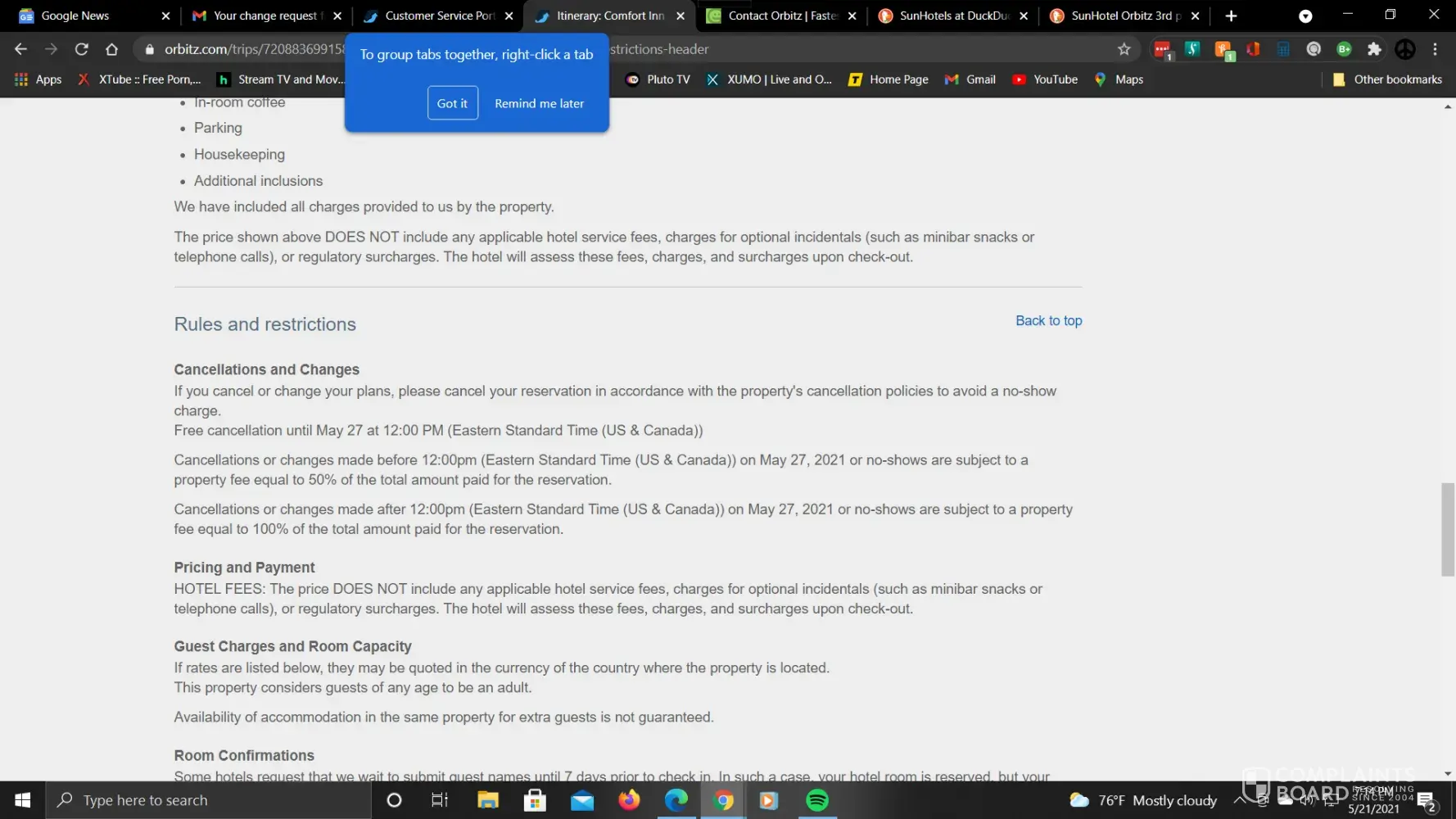Follow the Back to top link
The width and height of the screenshot is (1456, 819).
[x=1048, y=321]
